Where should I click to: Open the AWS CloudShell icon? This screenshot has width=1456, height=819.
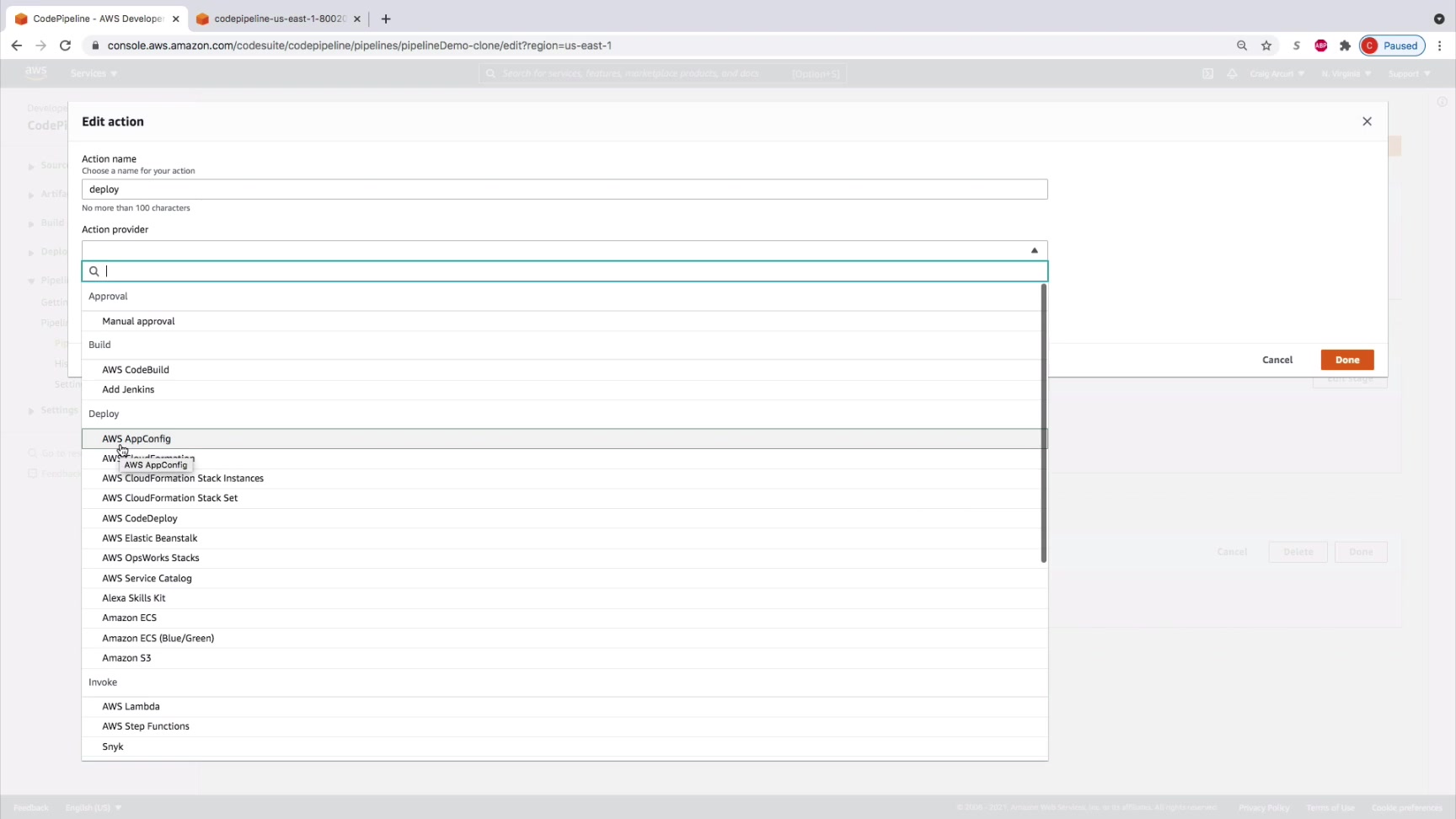[x=1207, y=73]
